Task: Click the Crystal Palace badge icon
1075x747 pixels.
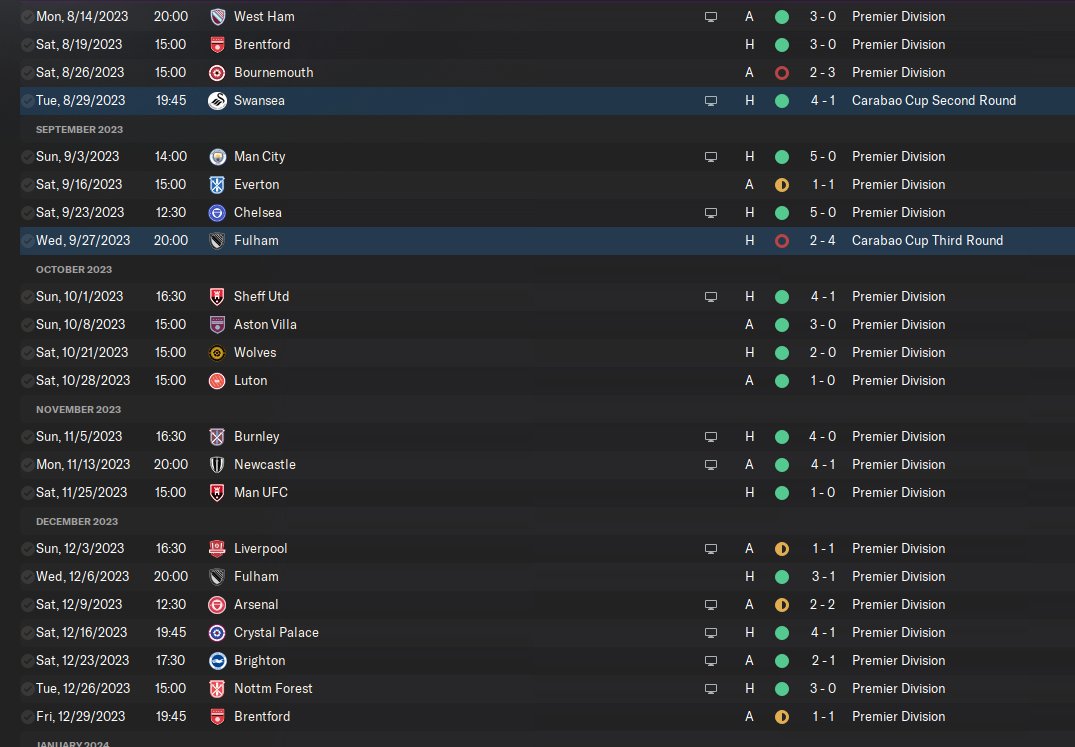Action: pyautogui.click(x=217, y=632)
